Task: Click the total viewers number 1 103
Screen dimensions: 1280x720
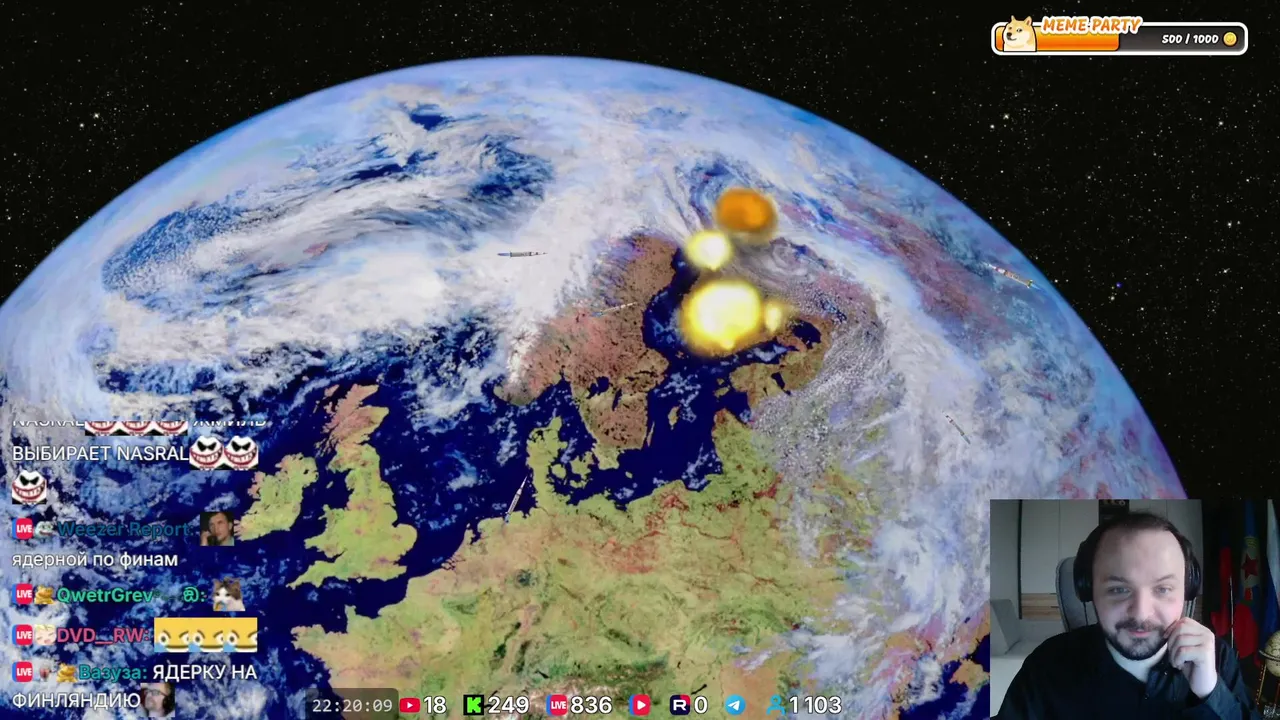Action: pos(815,705)
